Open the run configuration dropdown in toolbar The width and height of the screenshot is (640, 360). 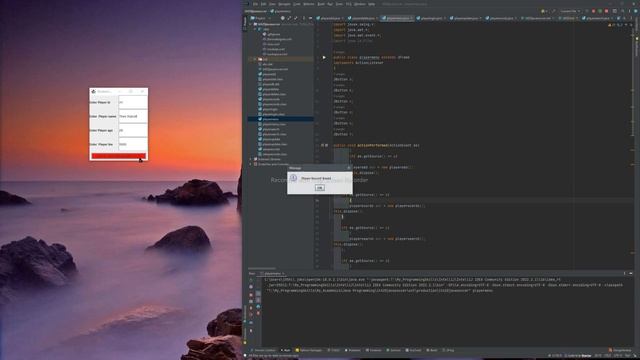click(569, 11)
